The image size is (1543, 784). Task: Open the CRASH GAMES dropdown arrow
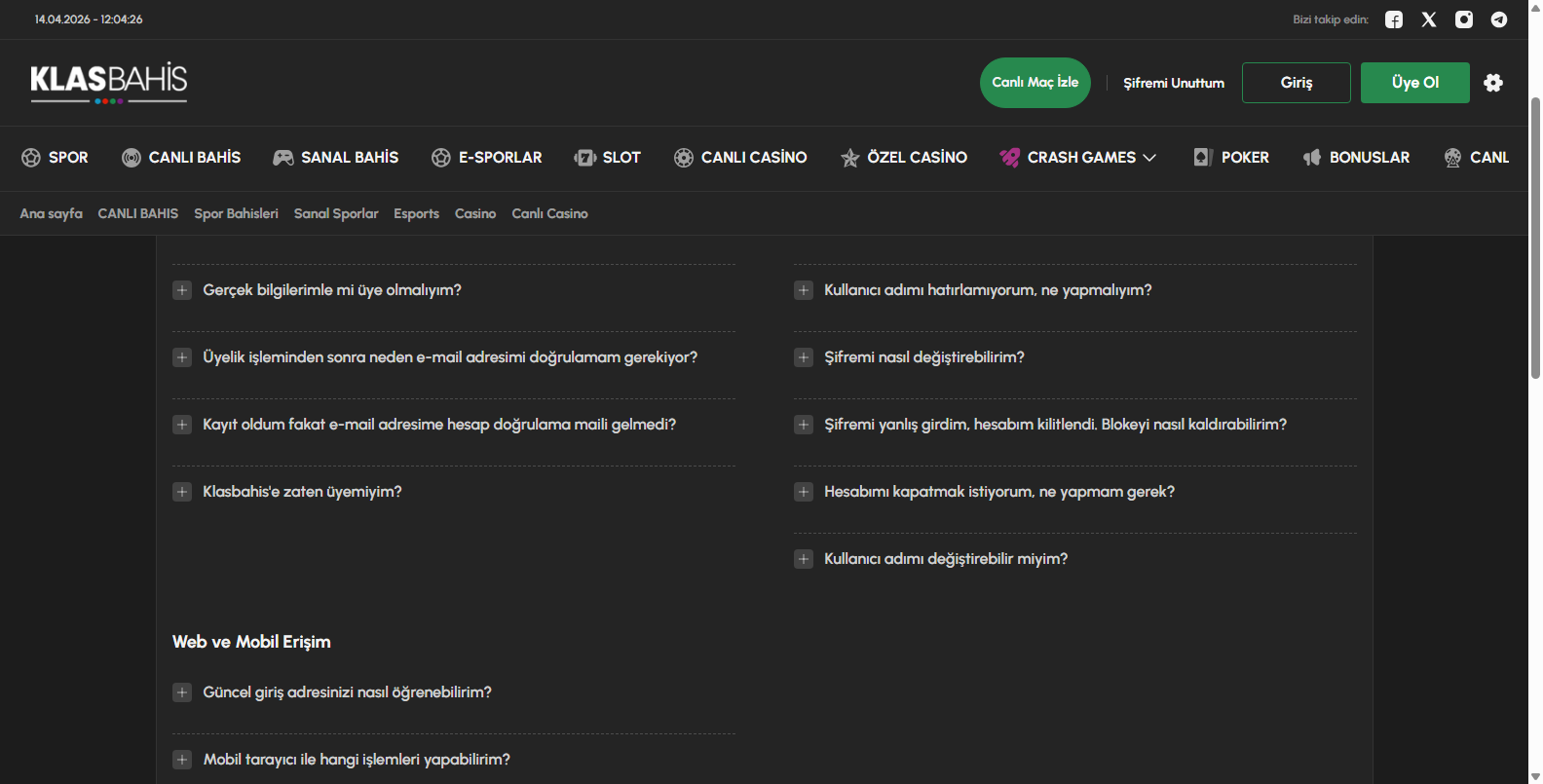pyautogui.click(x=1149, y=158)
